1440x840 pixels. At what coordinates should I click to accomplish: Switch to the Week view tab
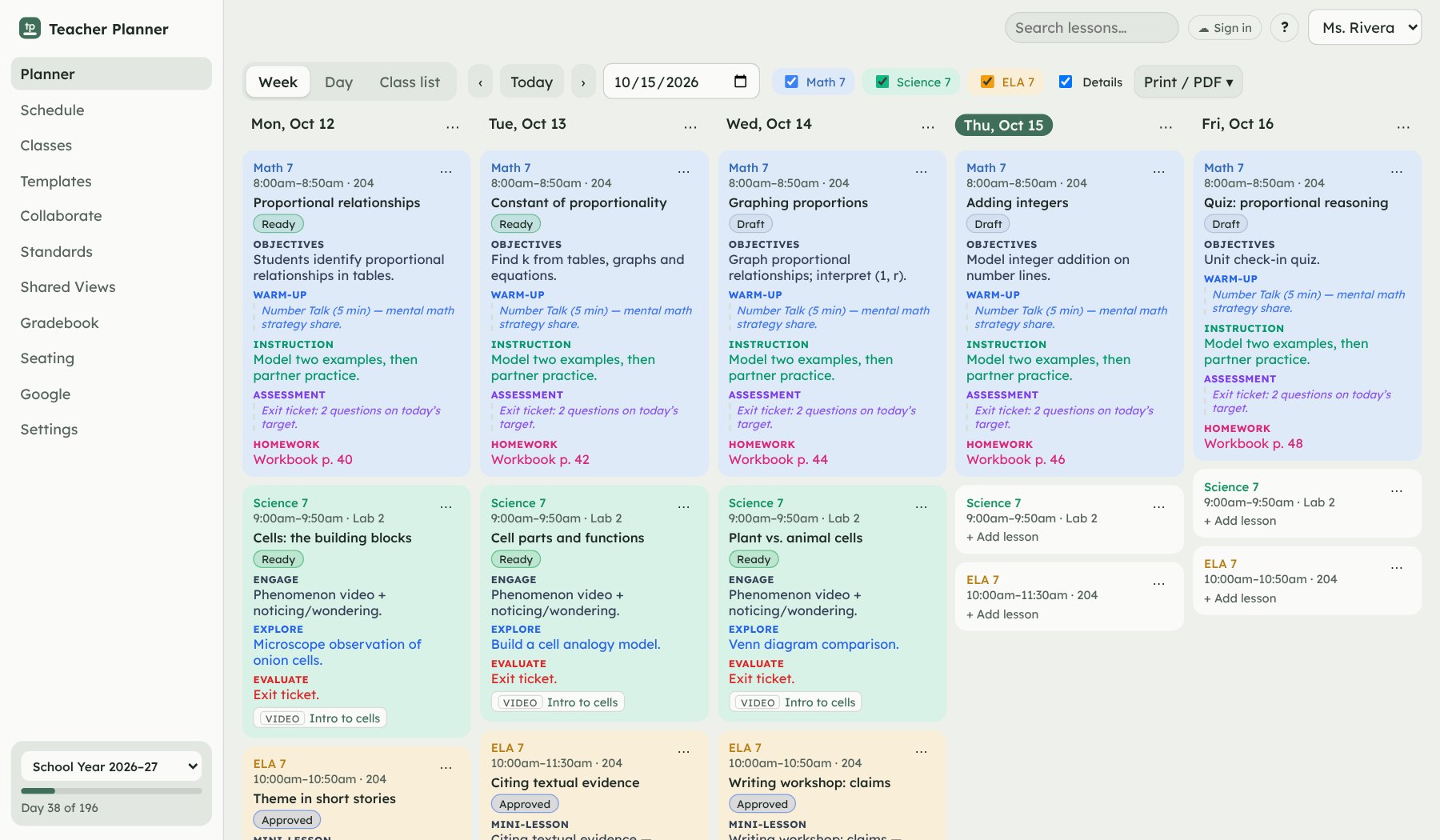click(278, 82)
